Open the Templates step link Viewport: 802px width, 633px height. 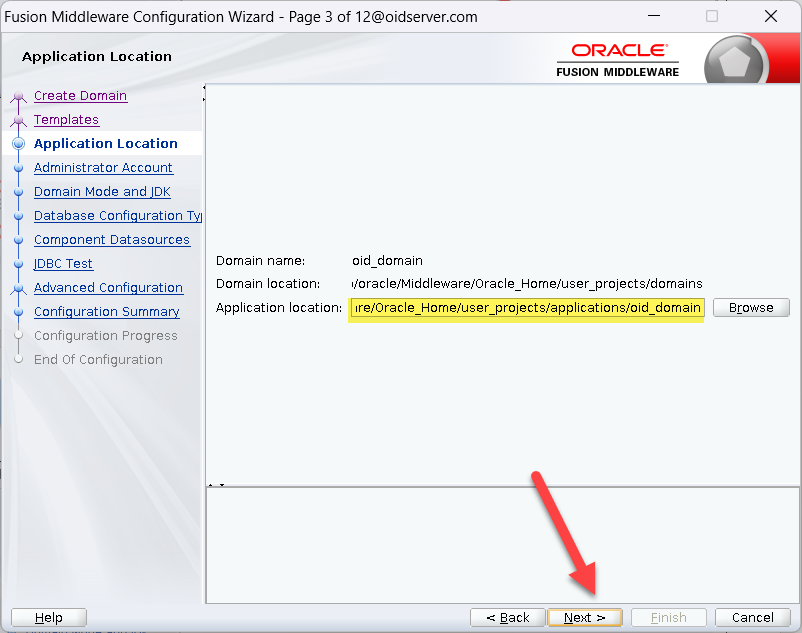tap(66, 120)
